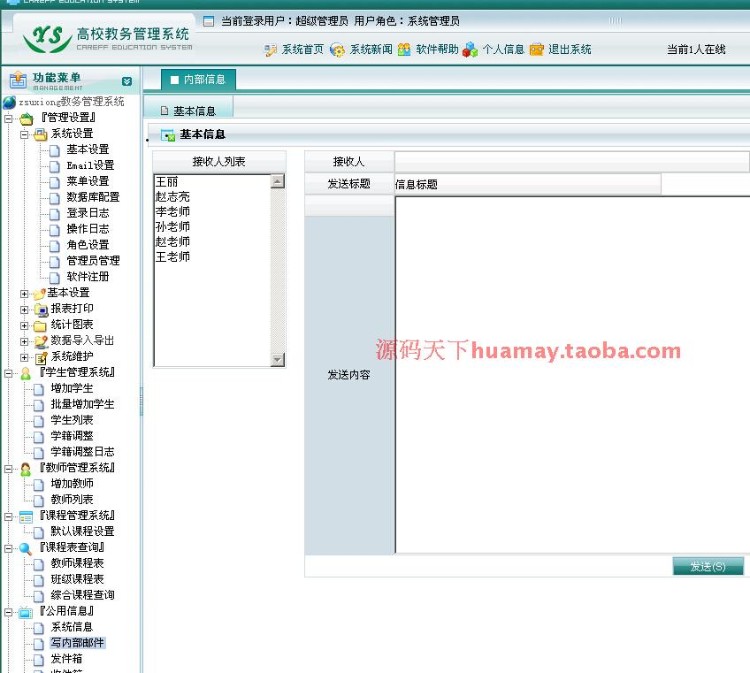Collapse the 系统设置 tree node

24,134
